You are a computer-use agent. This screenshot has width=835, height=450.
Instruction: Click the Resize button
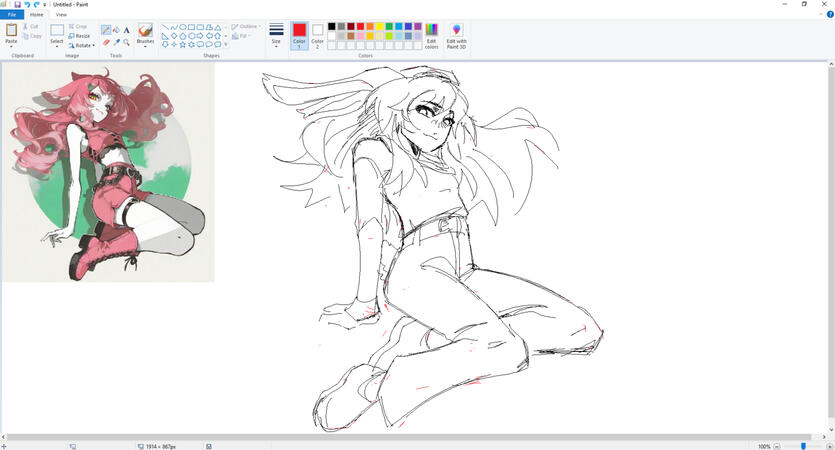82,36
